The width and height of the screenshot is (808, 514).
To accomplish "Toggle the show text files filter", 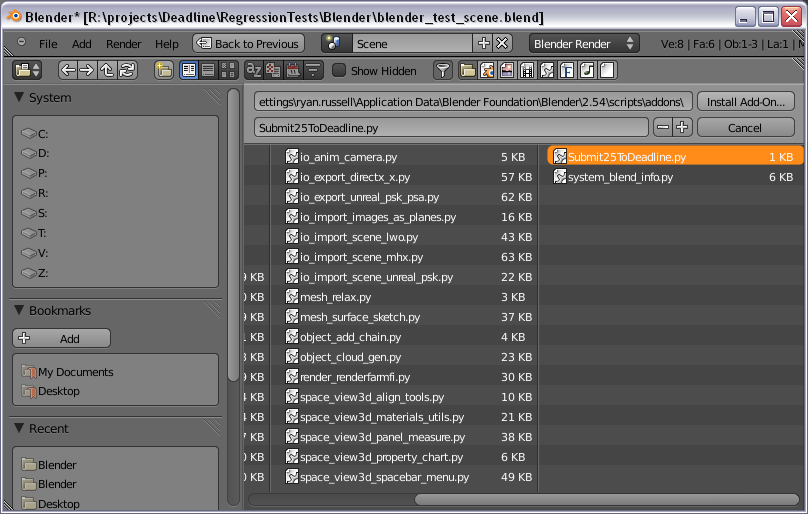I will coord(608,70).
